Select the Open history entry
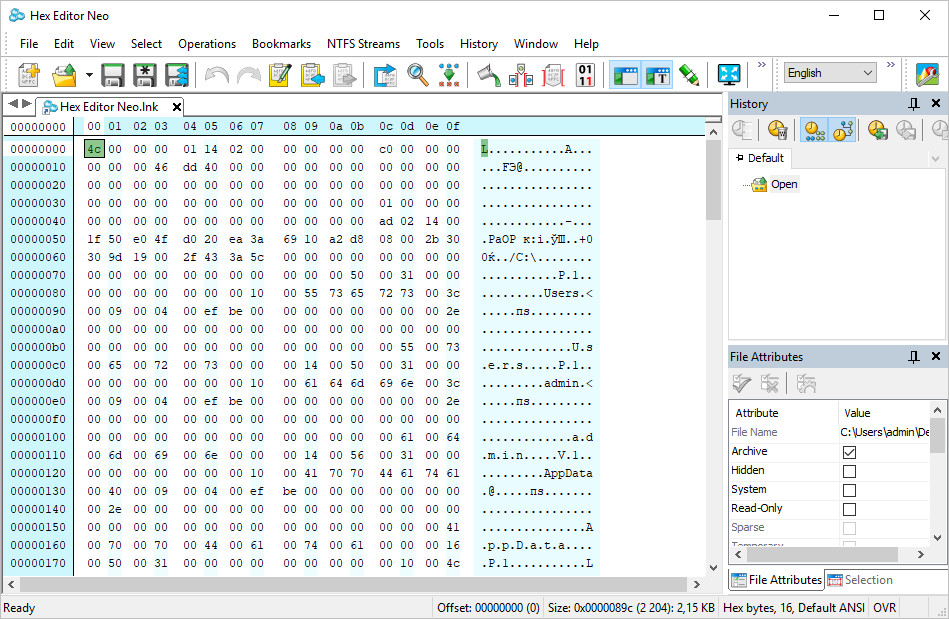The image size is (949, 619). pos(783,184)
